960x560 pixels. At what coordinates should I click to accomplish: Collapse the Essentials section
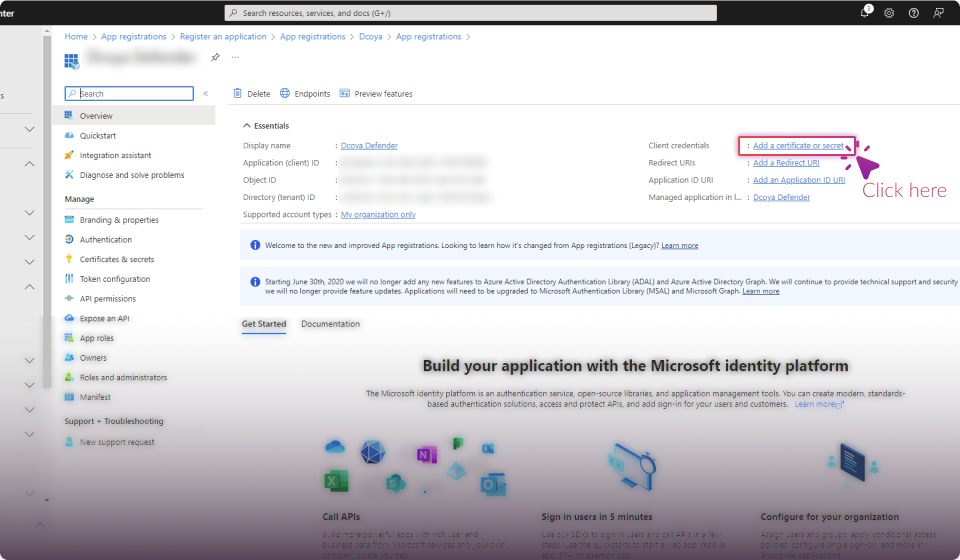[248, 126]
